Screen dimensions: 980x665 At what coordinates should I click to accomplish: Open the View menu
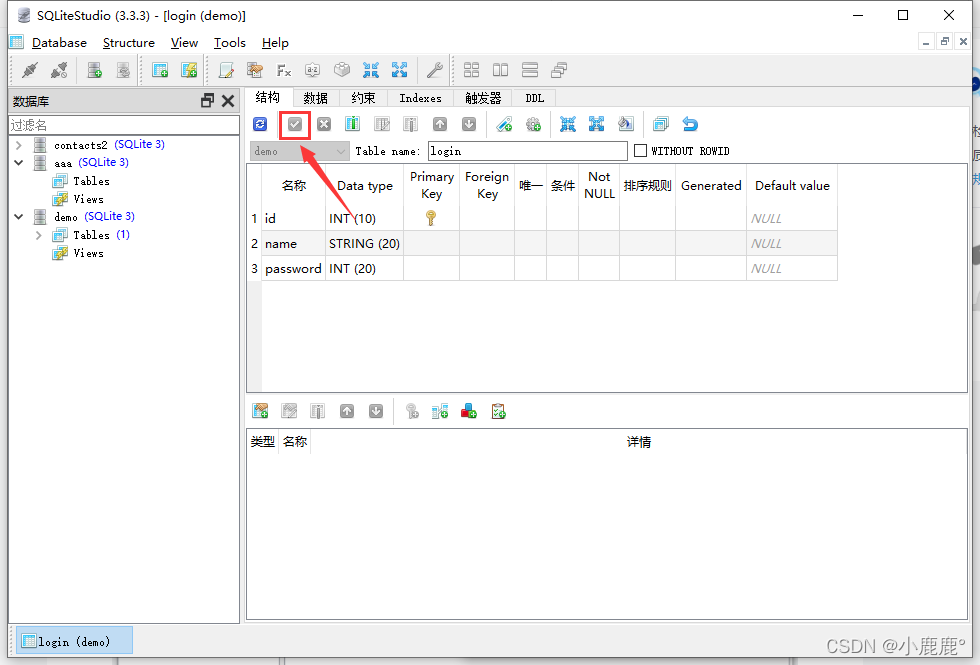pos(184,42)
